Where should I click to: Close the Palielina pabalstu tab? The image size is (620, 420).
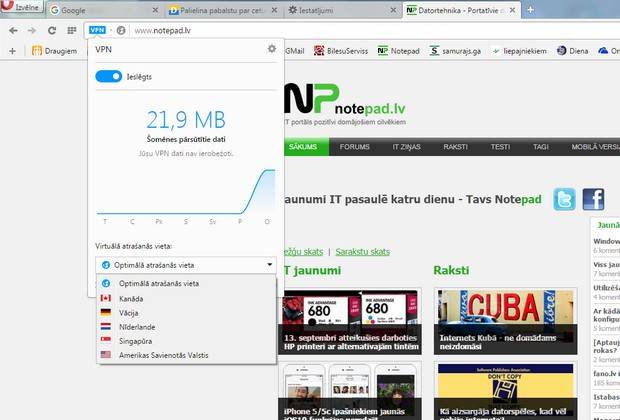[x=274, y=10]
